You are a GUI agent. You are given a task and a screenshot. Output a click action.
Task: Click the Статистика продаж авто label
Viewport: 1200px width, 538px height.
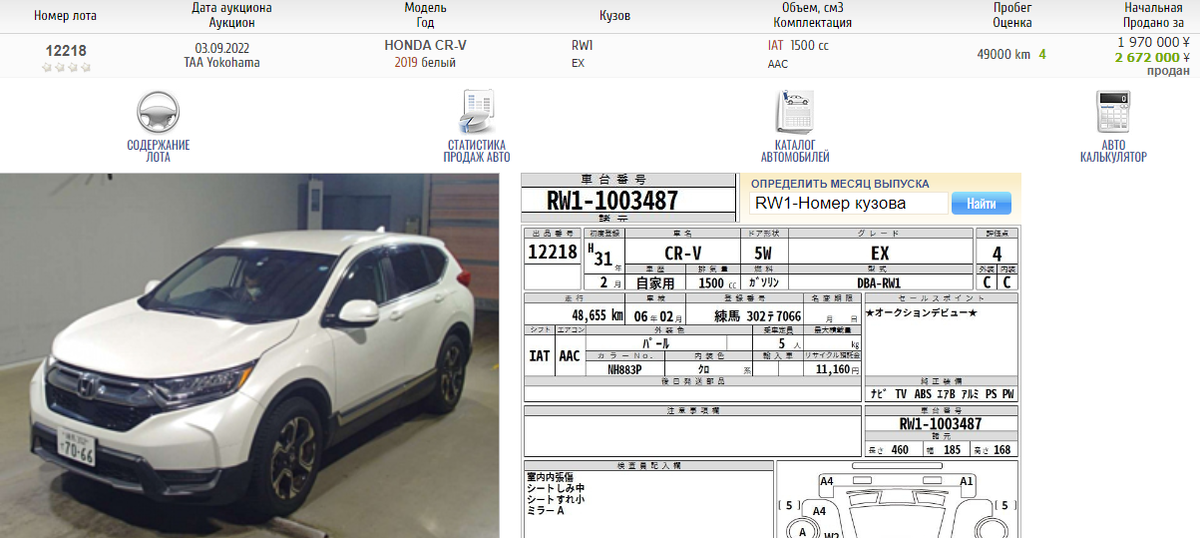477,151
